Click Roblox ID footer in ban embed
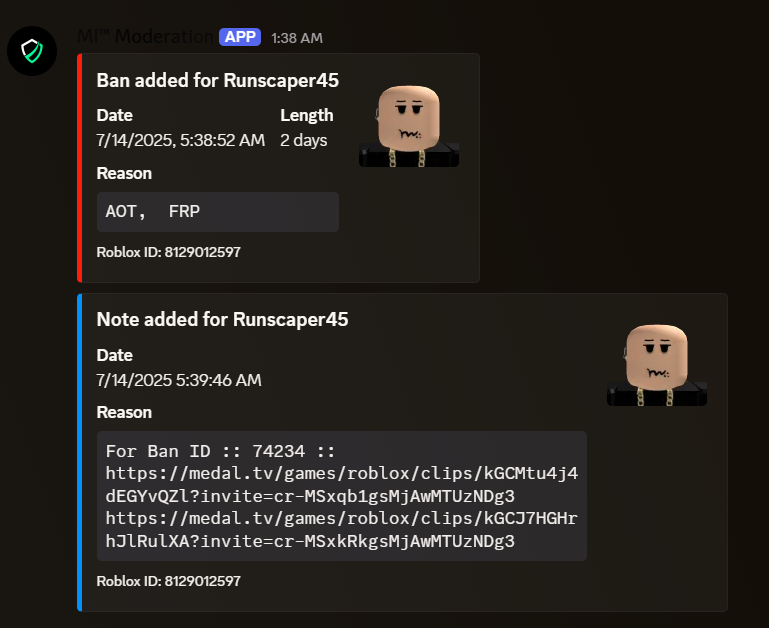 [x=168, y=252]
